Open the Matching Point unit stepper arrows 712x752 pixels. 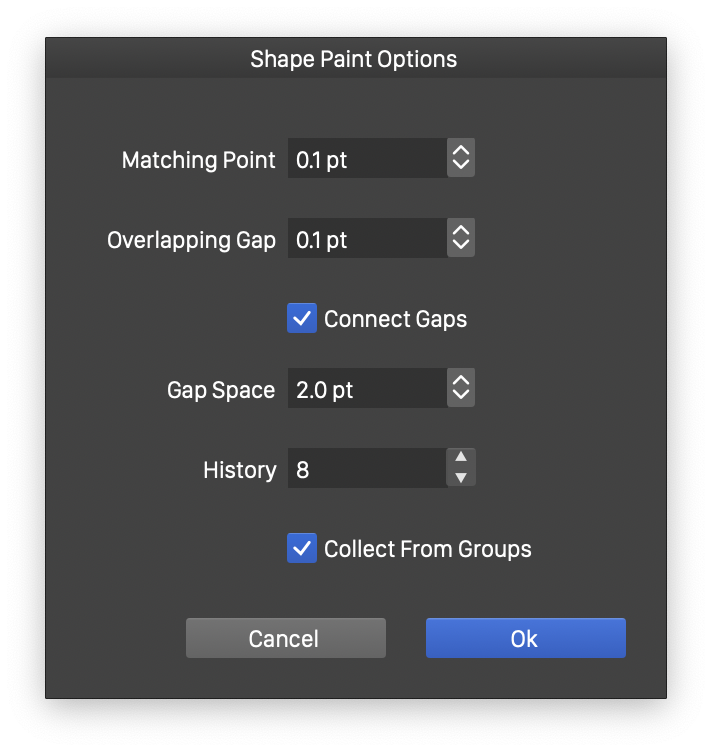click(x=460, y=159)
